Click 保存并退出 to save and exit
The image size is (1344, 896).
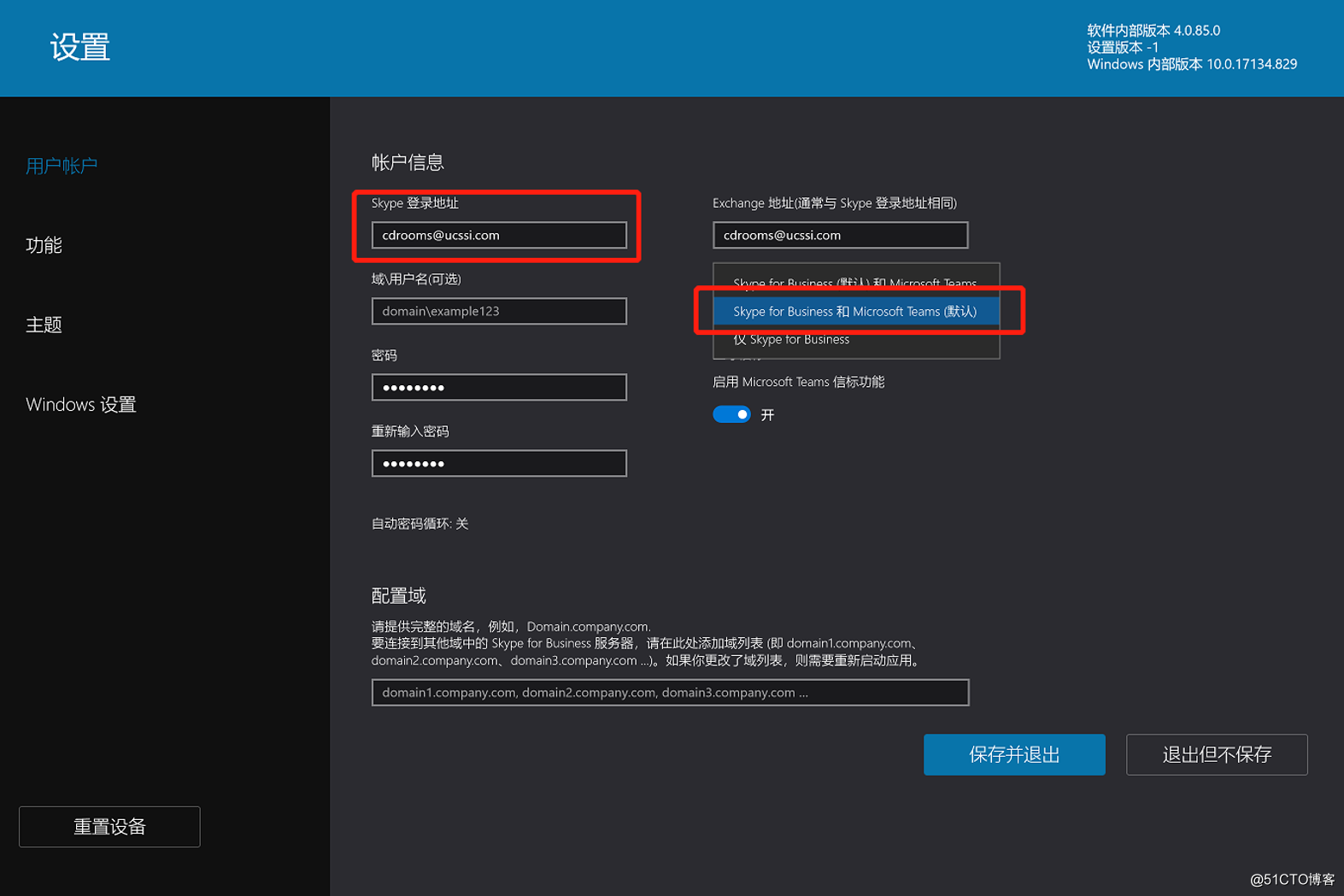(x=1014, y=754)
